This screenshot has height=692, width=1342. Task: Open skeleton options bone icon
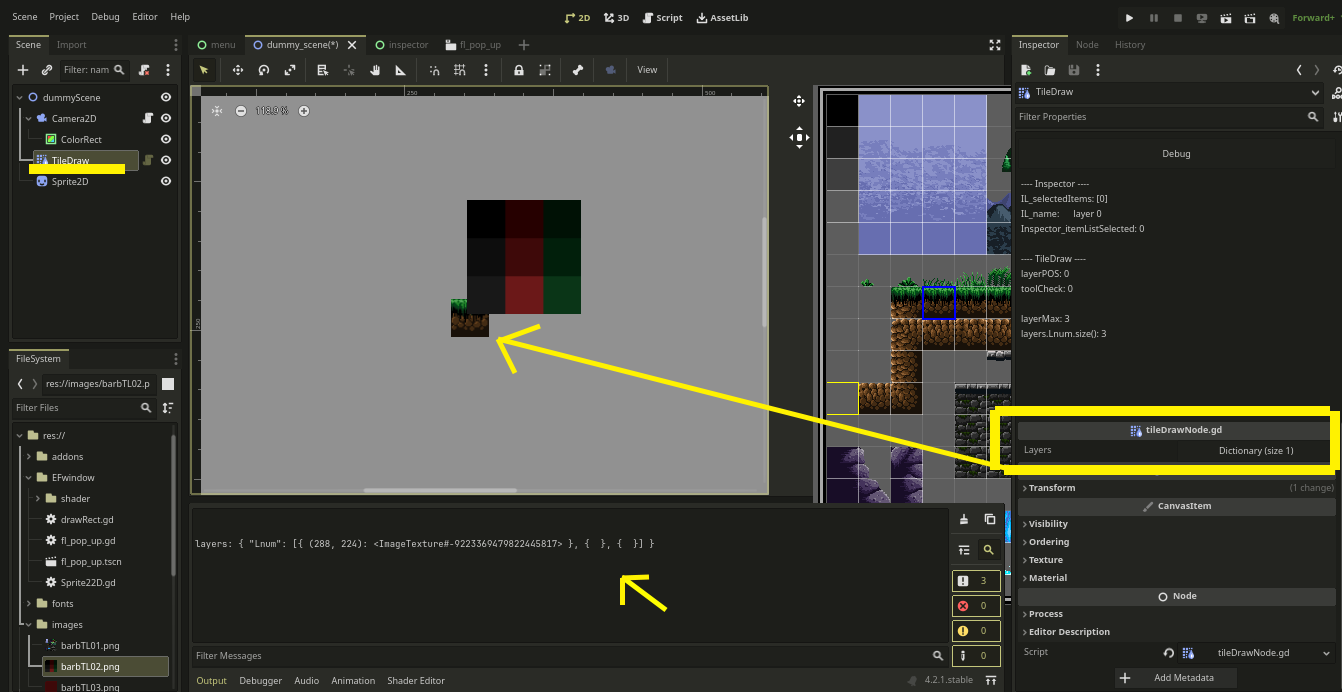point(578,70)
